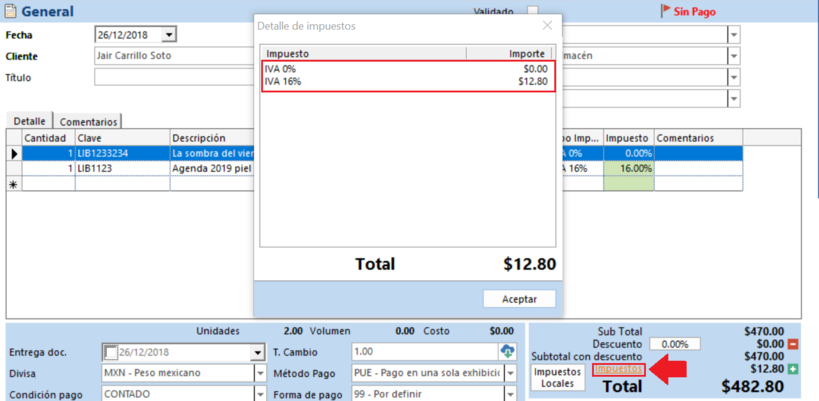Open the almacén dropdown at right
819x401 pixels.
point(734,56)
